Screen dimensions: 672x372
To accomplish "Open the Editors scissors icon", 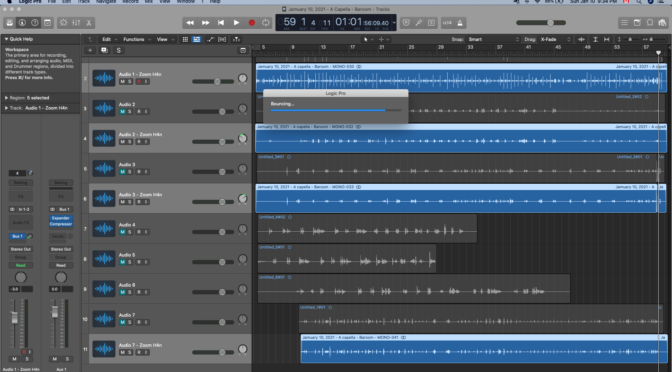I will [x=89, y=23].
